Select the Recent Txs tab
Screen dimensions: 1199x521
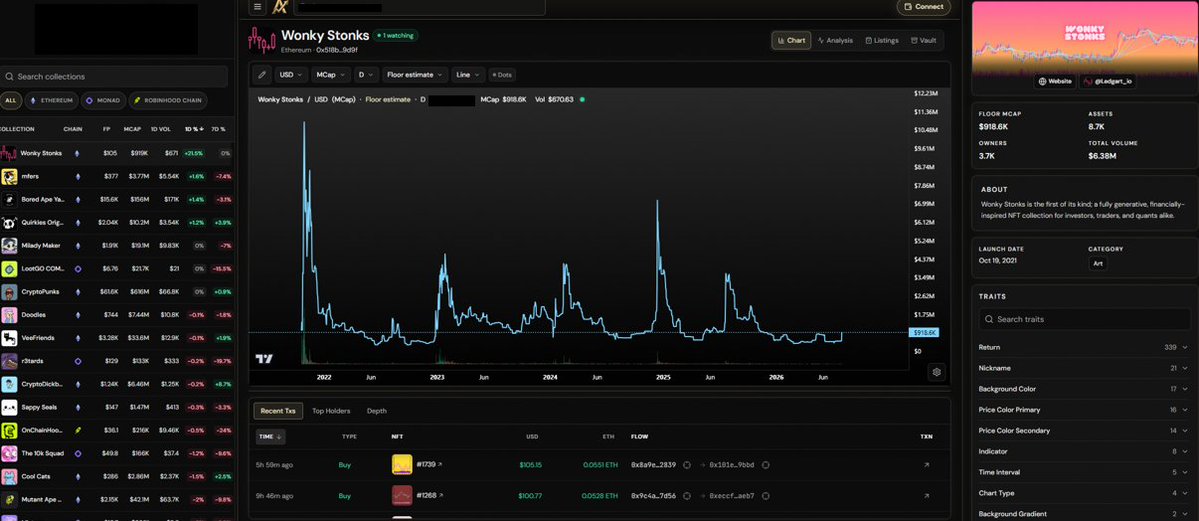279,411
